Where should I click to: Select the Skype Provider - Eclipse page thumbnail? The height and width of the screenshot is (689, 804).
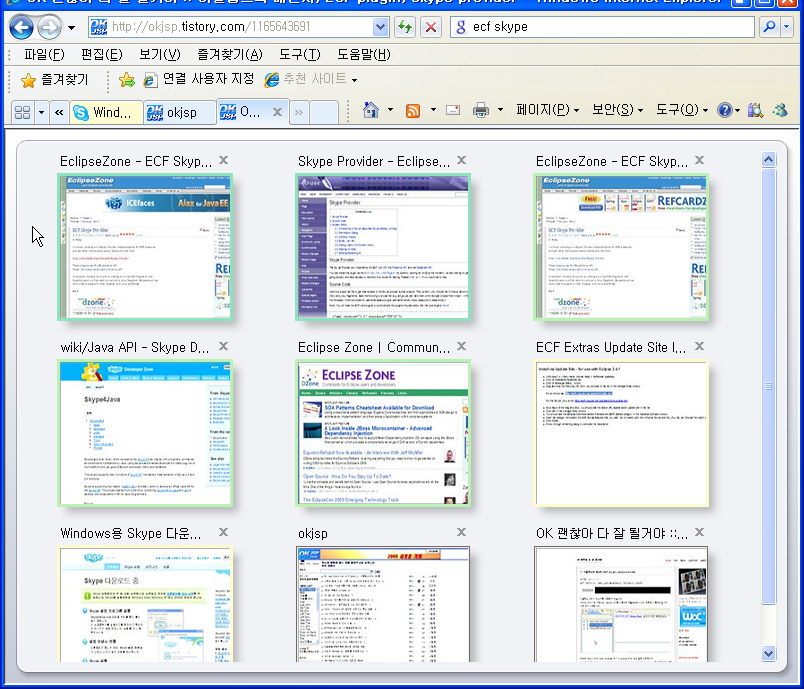point(383,247)
